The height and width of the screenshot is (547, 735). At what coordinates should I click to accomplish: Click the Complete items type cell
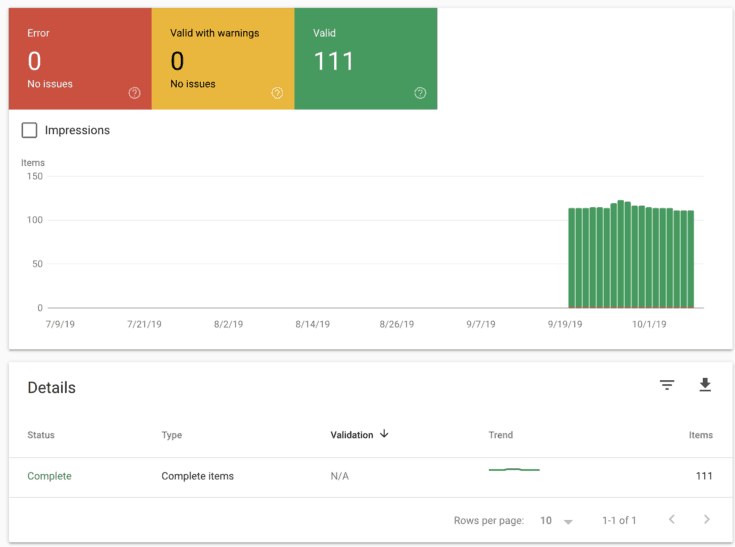click(x=197, y=476)
